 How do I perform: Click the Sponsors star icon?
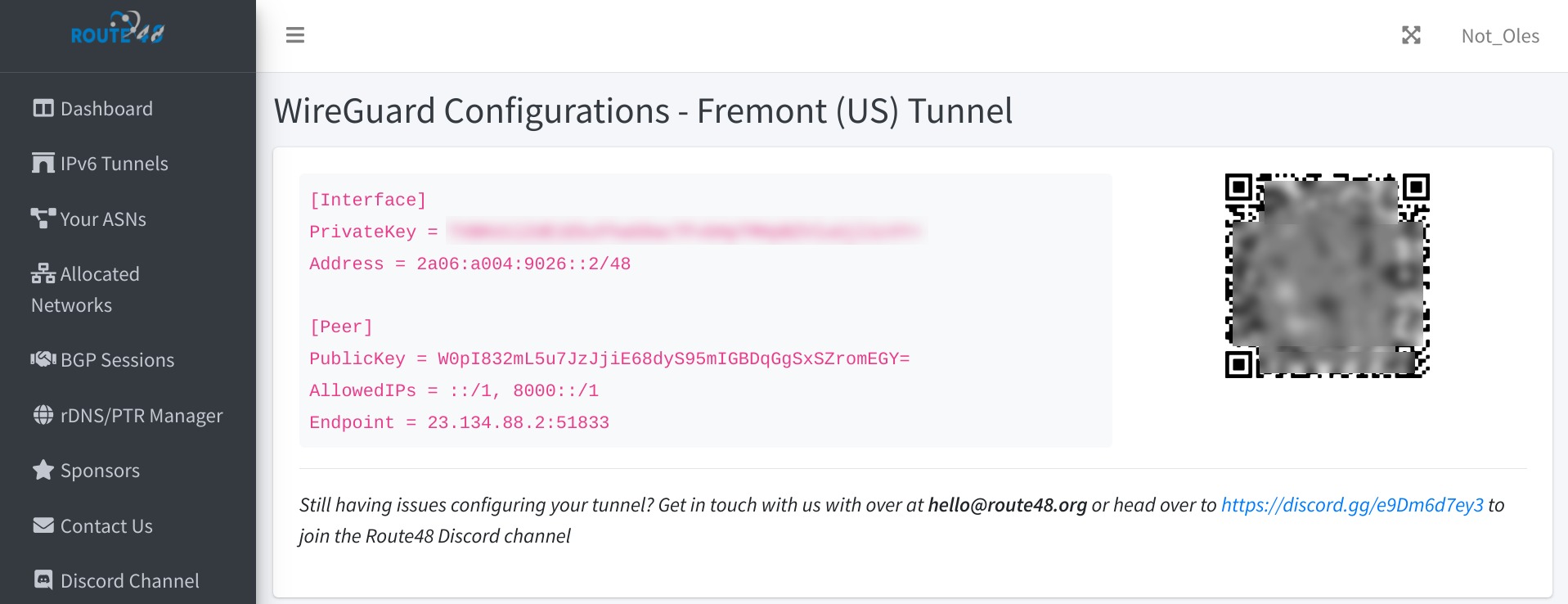pos(43,470)
